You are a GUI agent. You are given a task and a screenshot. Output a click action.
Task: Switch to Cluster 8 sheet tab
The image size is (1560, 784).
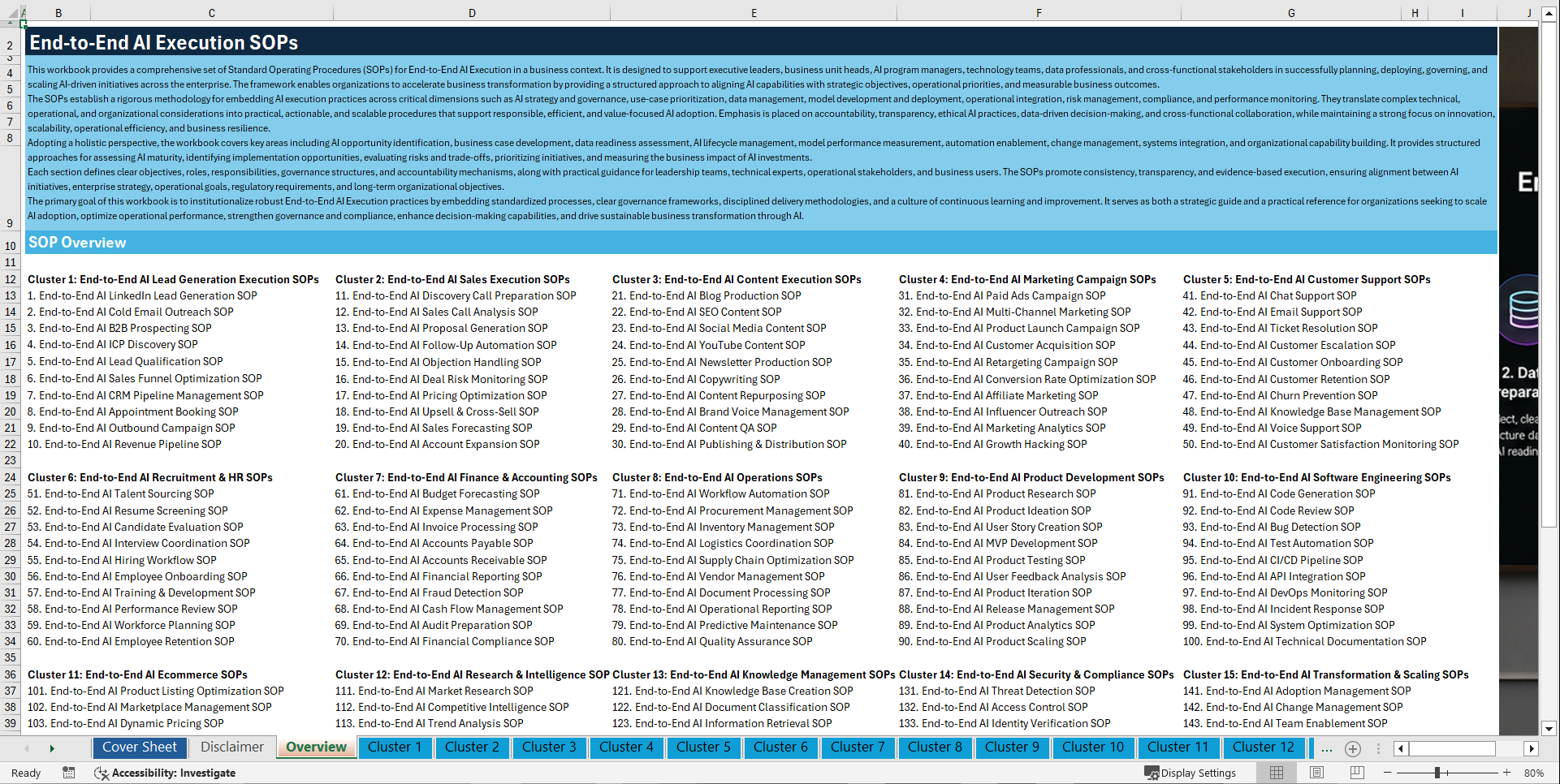[935, 747]
